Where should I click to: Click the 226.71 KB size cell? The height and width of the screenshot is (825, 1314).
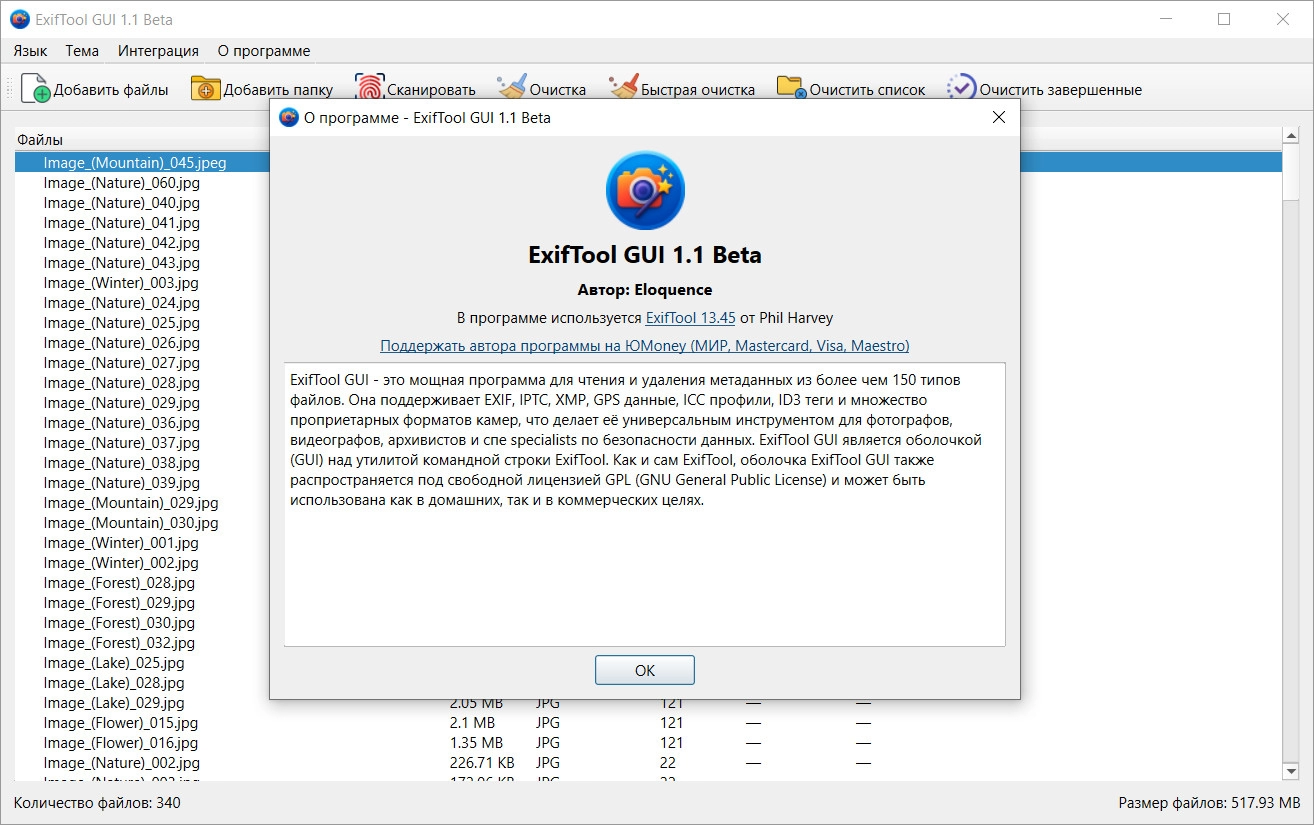(x=483, y=763)
